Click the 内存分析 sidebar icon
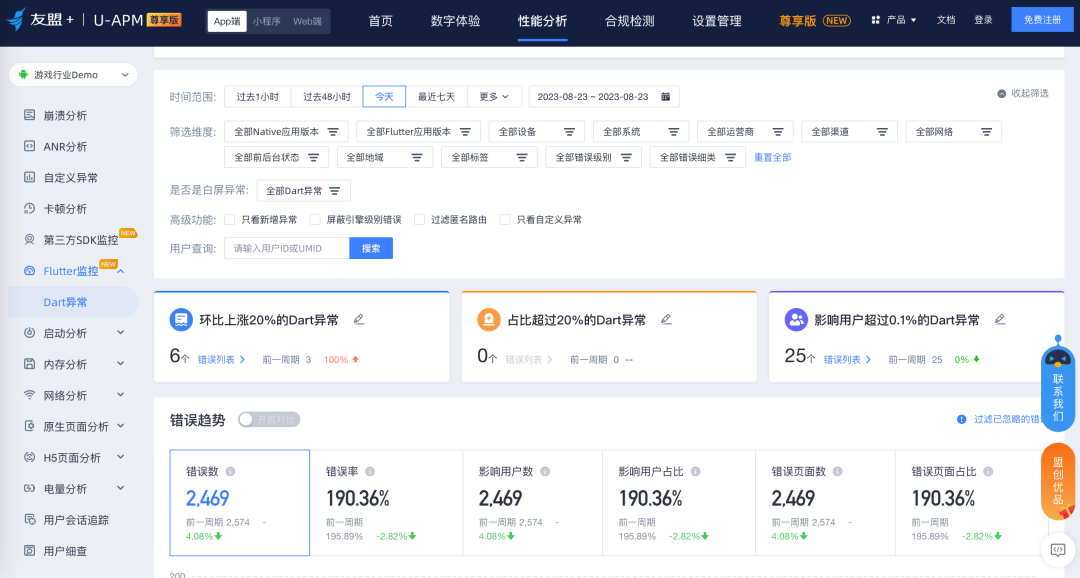 pos(30,364)
